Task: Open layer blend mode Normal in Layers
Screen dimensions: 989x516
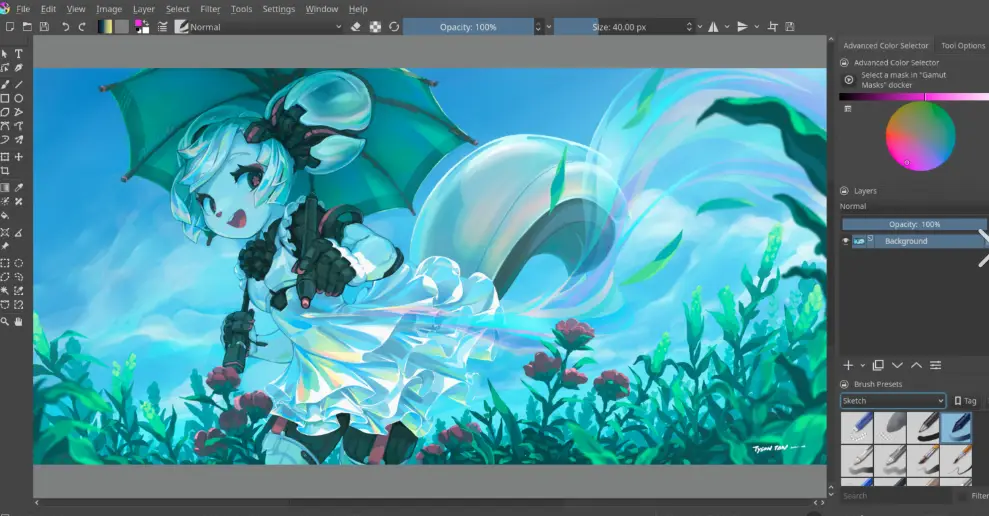Action: (913, 206)
